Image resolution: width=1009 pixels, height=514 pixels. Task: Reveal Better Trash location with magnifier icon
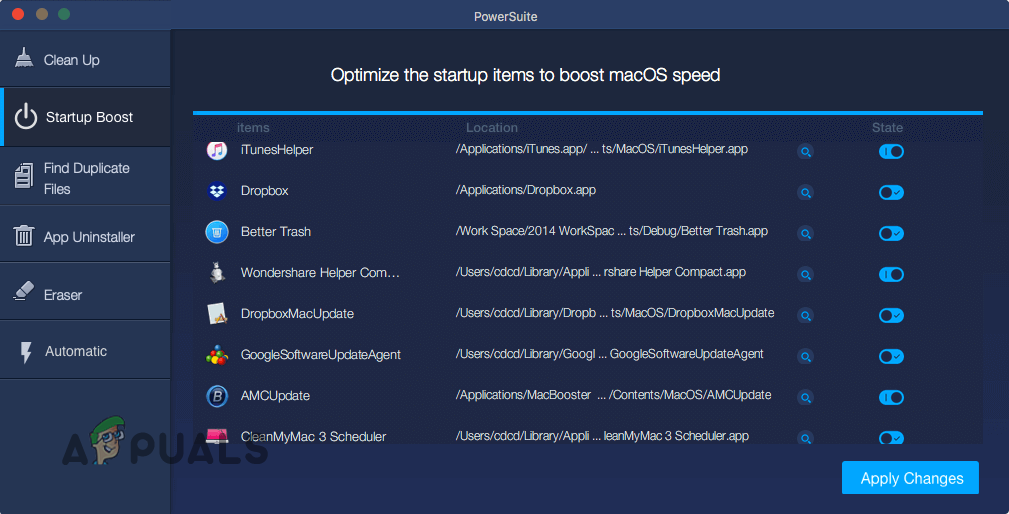tap(805, 234)
